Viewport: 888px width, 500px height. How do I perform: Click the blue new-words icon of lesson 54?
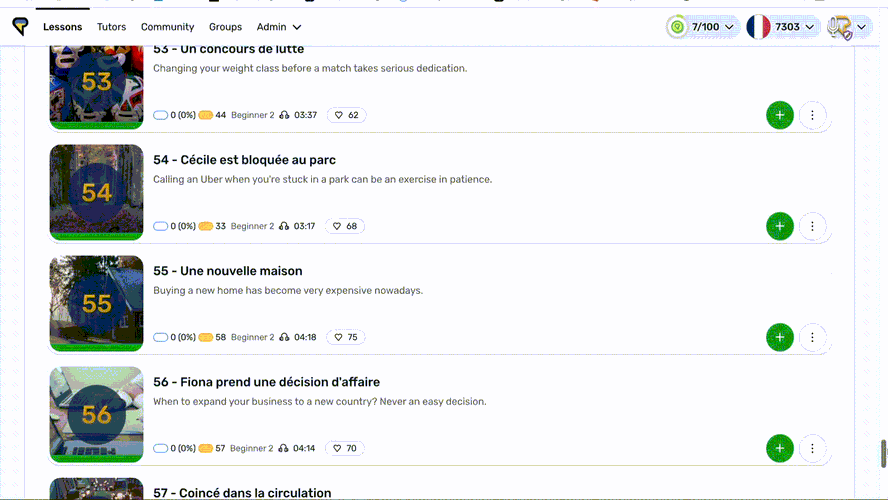pyautogui.click(x=160, y=226)
